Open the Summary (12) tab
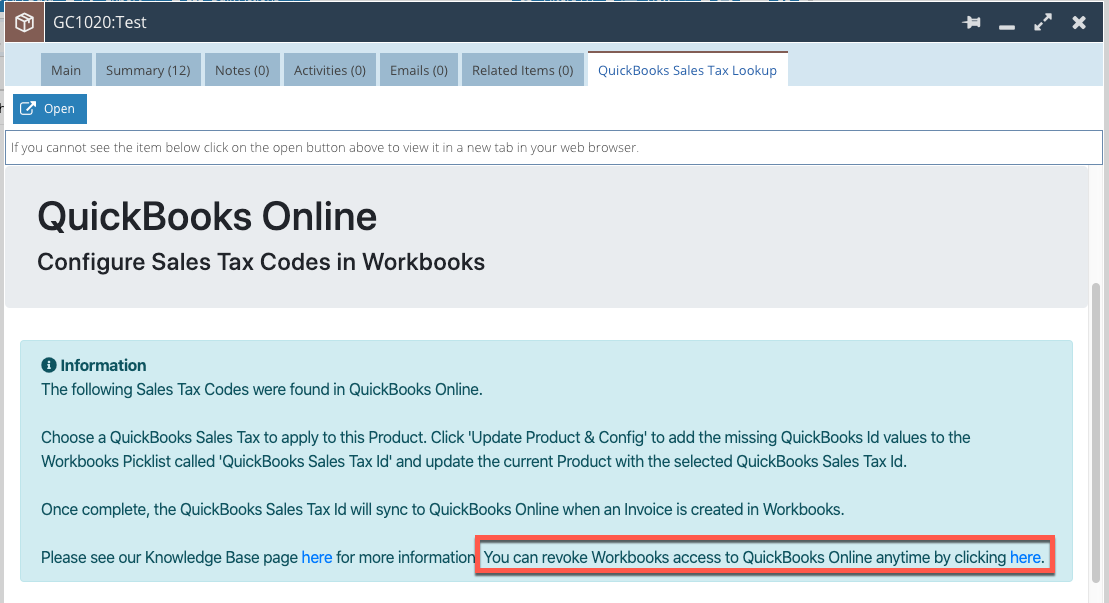The height and width of the screenshot is (603, 1109). (x=148, y=70)
